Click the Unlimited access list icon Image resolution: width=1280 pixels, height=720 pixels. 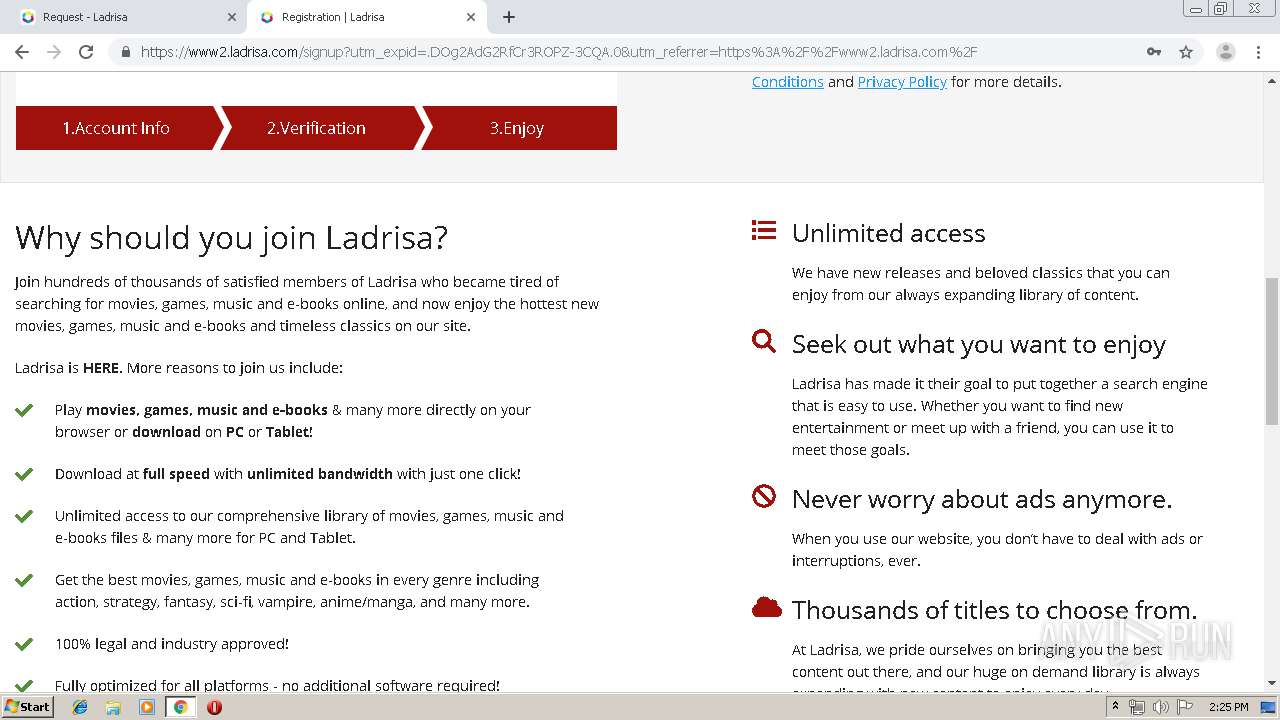(764, 231)
